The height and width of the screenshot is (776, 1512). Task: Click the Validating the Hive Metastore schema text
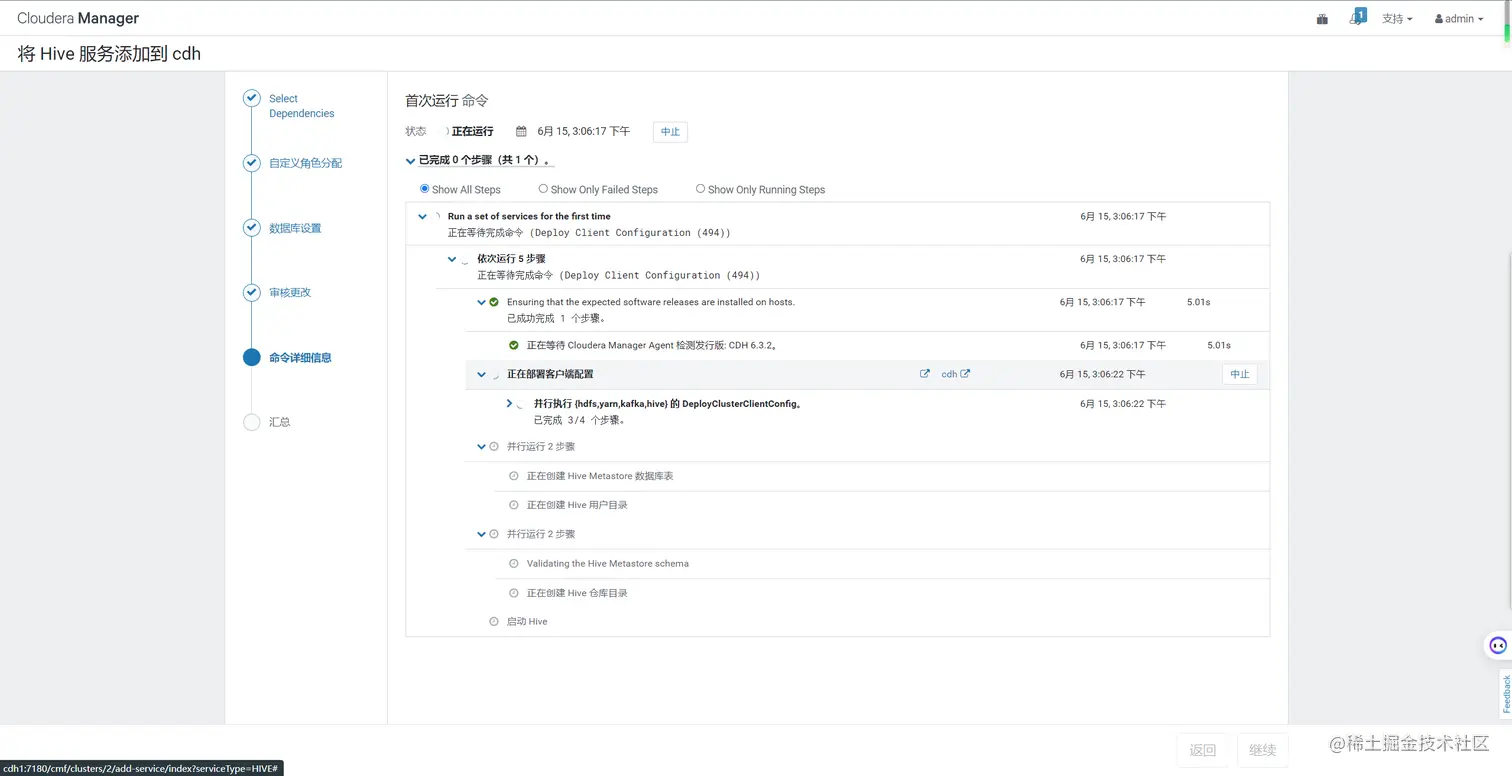(x=608, y=564)
